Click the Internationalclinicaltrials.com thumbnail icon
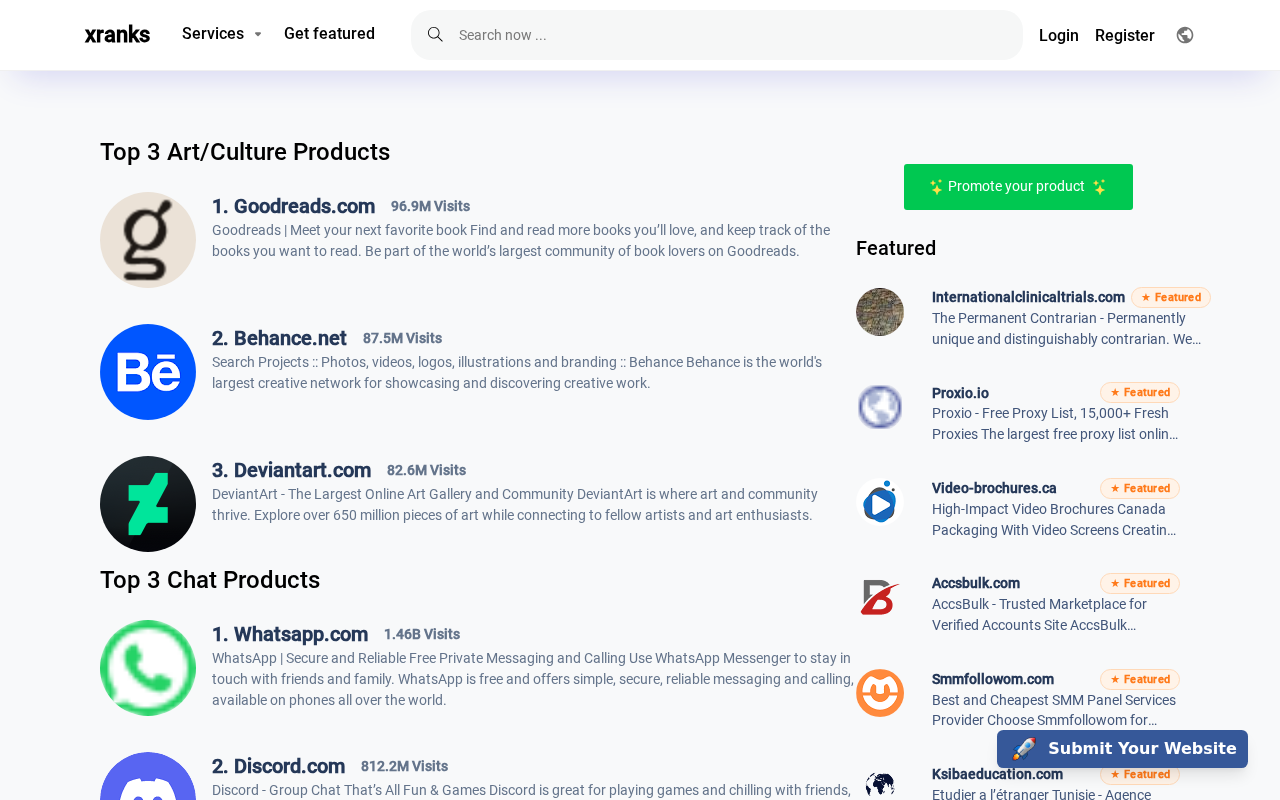 coord(880,312)
